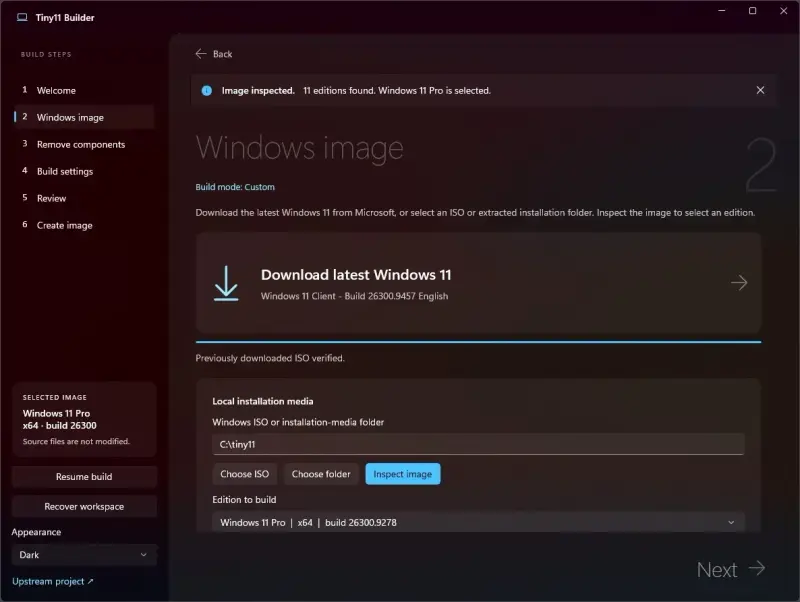
Task: Maximize the Tiny11 Builder window
Action: tap(753, 11)
